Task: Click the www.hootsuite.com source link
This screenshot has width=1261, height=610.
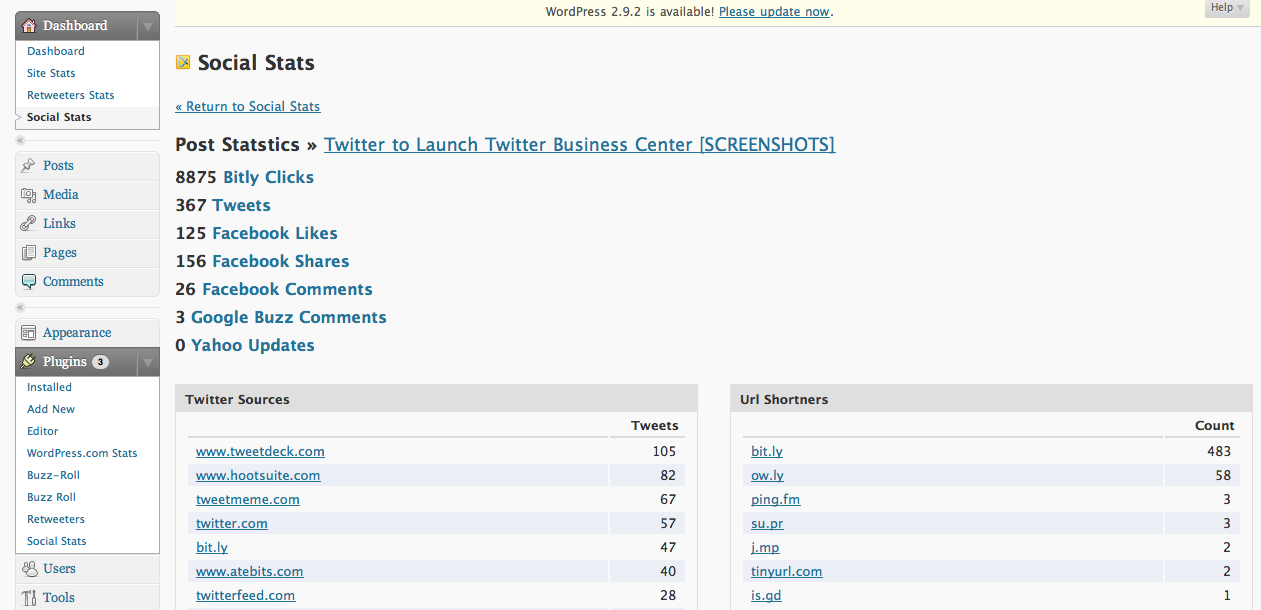Action: point(258,475)
